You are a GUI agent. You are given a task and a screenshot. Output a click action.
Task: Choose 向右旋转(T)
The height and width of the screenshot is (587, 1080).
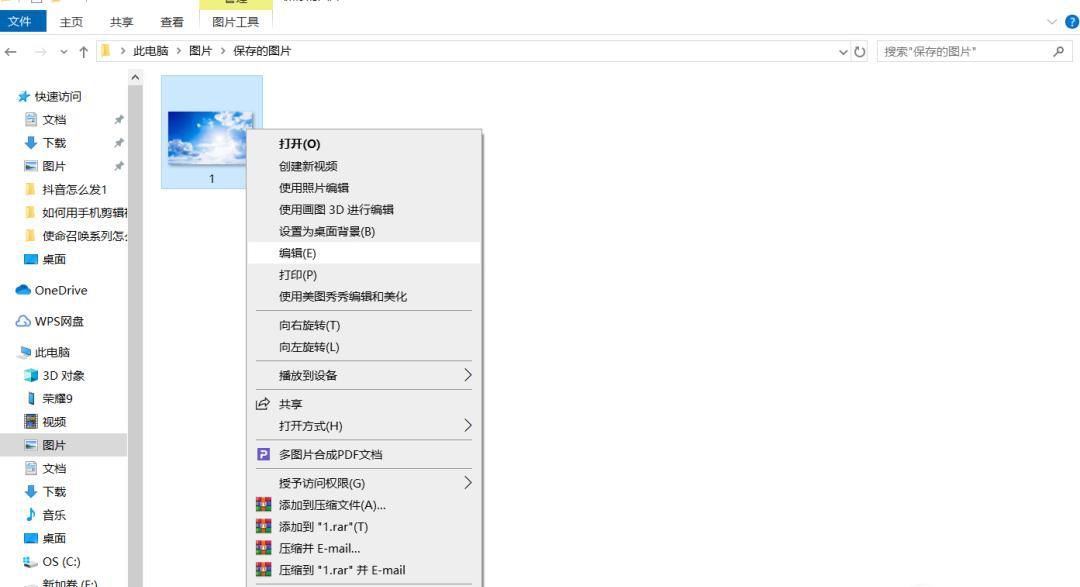click(x=364, y=325)
